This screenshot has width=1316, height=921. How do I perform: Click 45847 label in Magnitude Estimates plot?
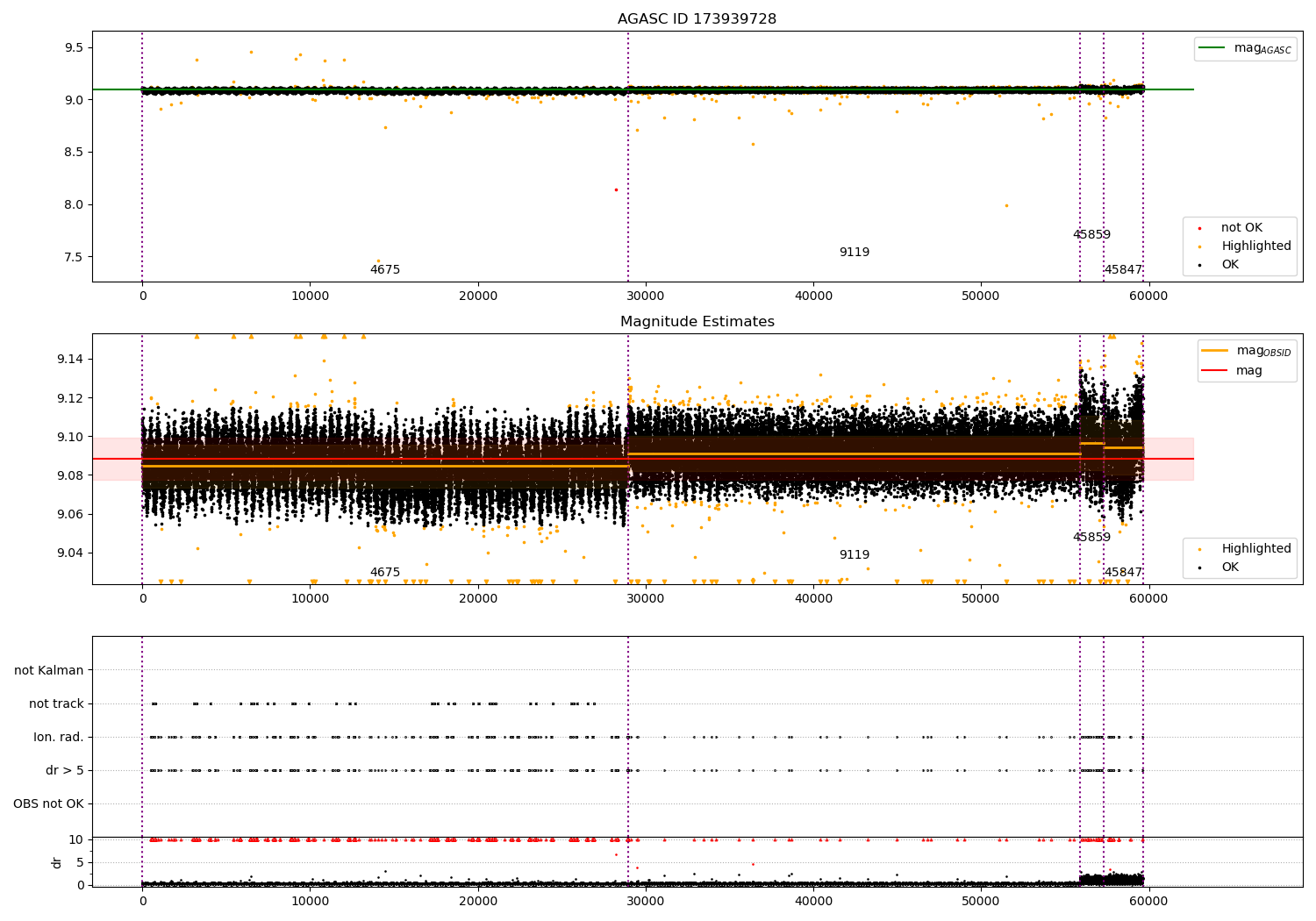pos(1123,573)
